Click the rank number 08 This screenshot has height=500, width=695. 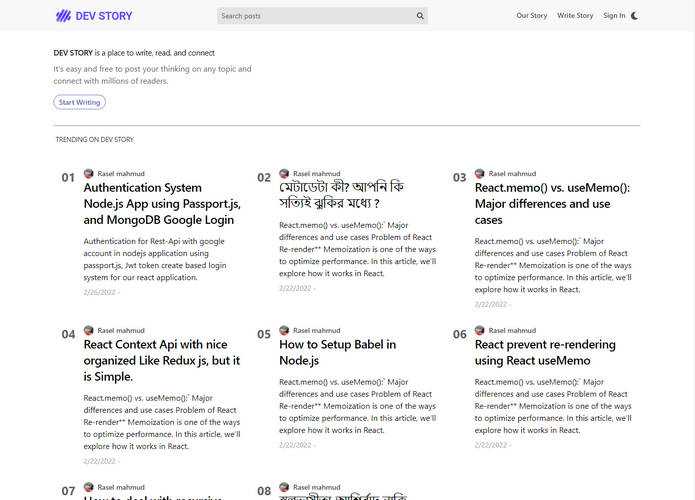pos(264,491)
